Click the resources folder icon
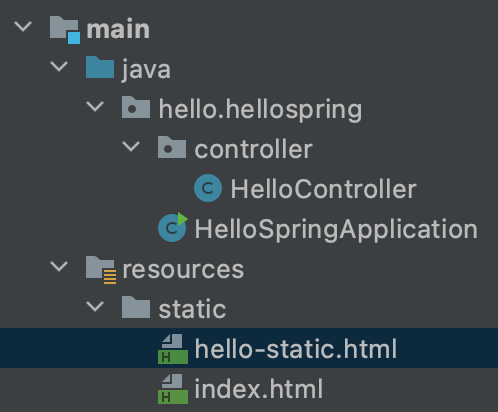The height and width of the screenshot is (412, 498). tap(101, 270)
